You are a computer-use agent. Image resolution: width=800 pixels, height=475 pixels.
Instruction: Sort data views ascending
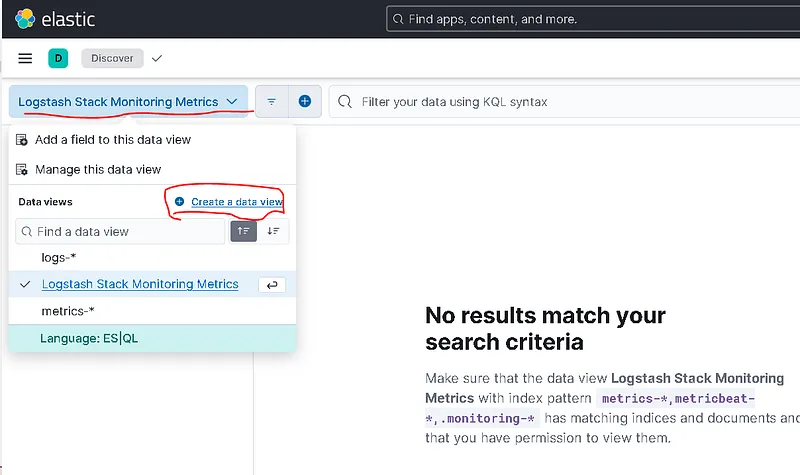[x=243, y=231]
